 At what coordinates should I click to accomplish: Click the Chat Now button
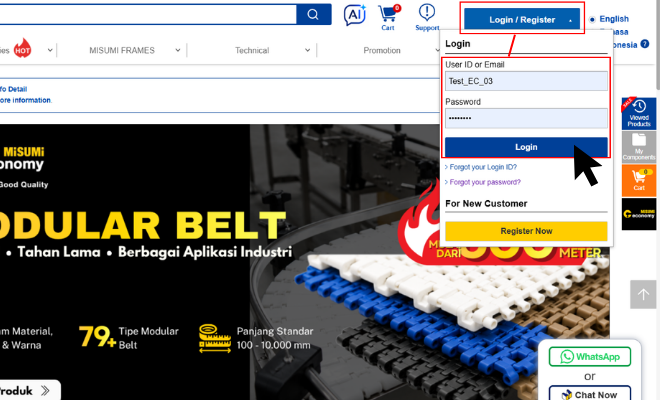coord(590,395)
